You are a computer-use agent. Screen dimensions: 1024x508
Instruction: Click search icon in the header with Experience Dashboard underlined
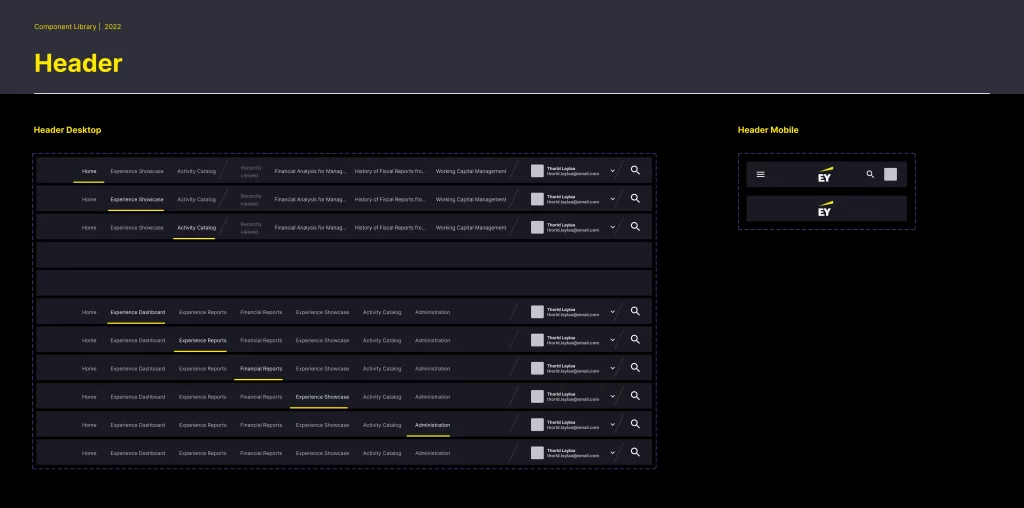[635, 311]
